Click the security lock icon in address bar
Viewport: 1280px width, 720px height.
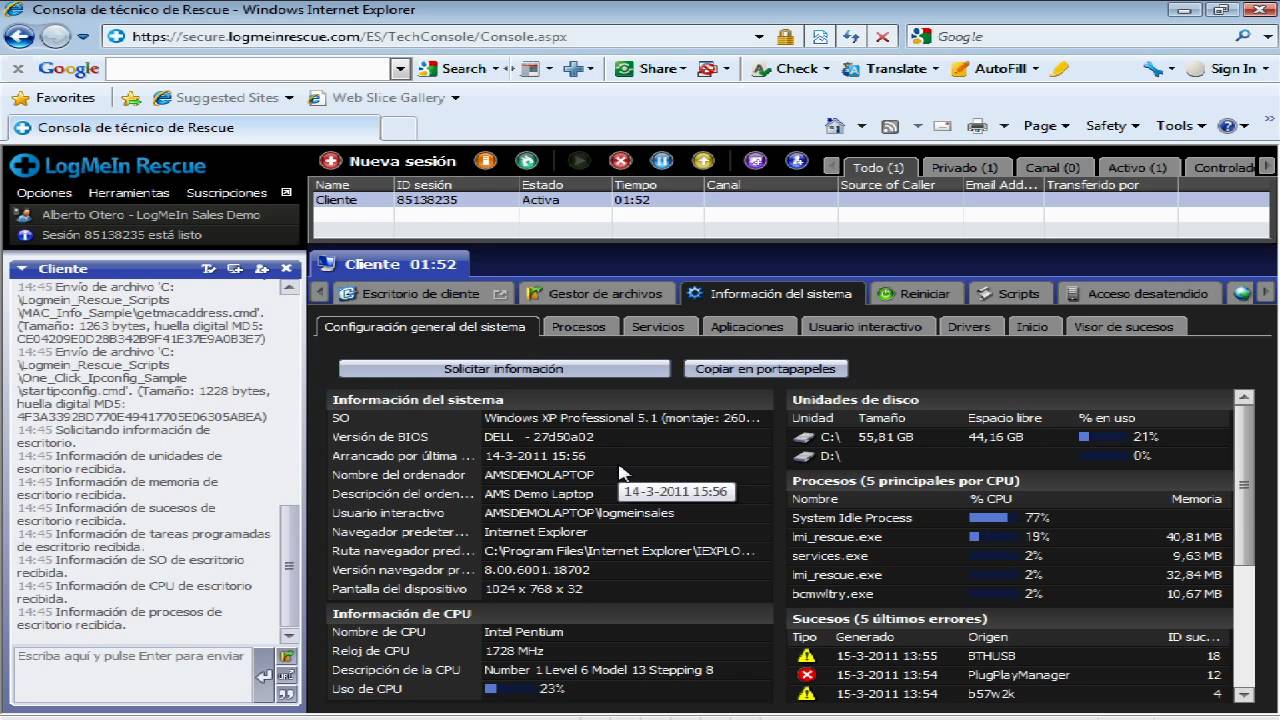[786, 37]
